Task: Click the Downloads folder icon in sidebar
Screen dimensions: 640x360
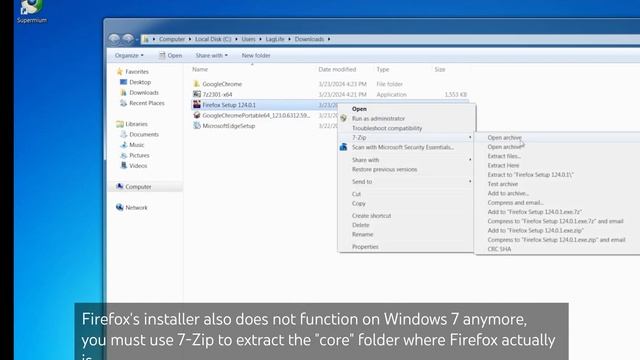Action: (x=123, y=93)
